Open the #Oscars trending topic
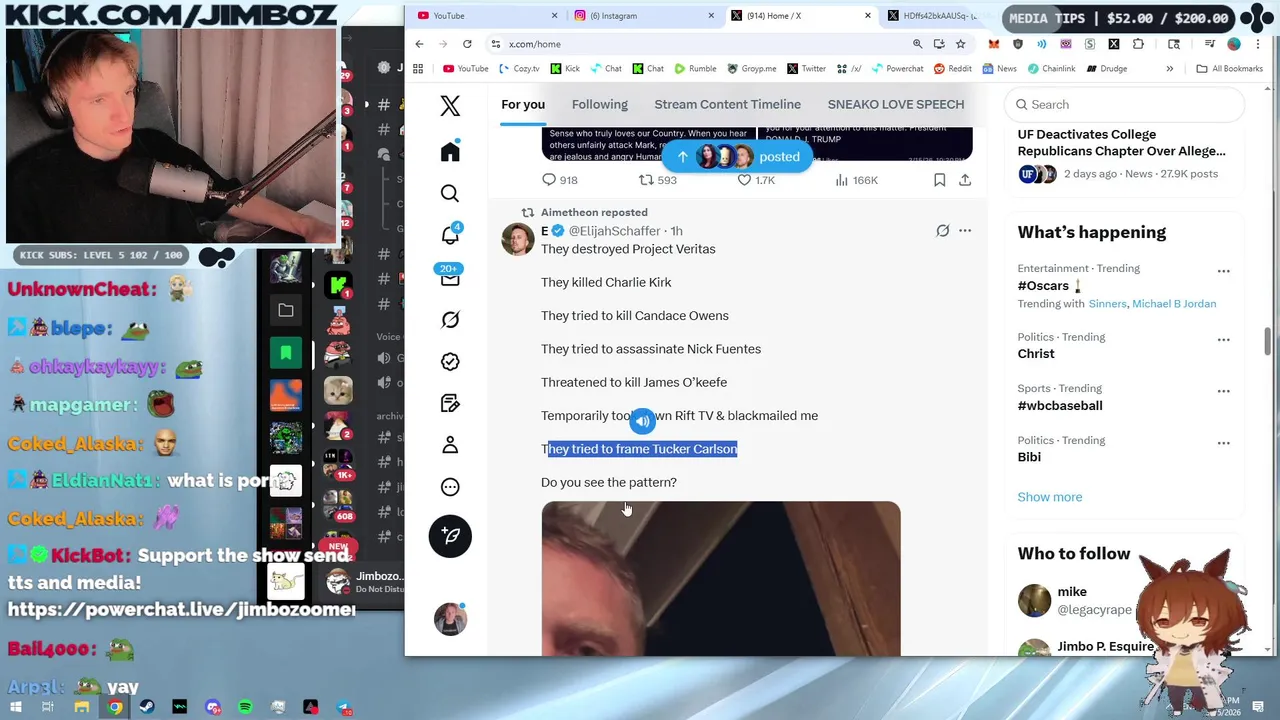 1045,286
